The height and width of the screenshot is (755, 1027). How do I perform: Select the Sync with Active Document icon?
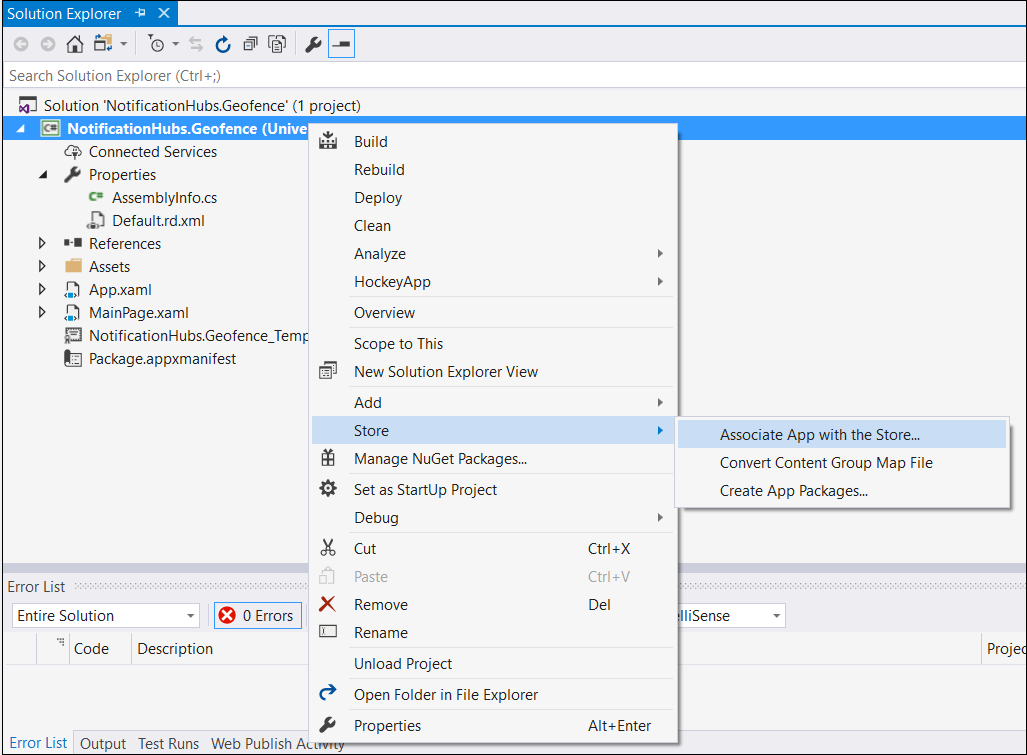(x=197, y=44)
